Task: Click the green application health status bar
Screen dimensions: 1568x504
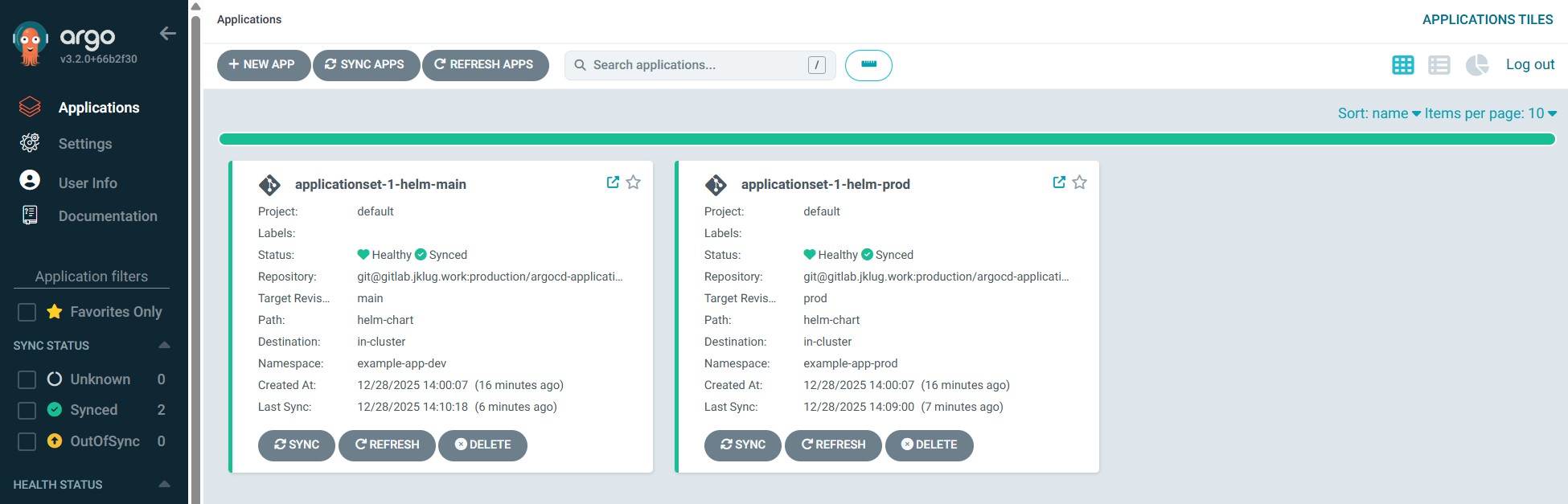Action: 886,139
